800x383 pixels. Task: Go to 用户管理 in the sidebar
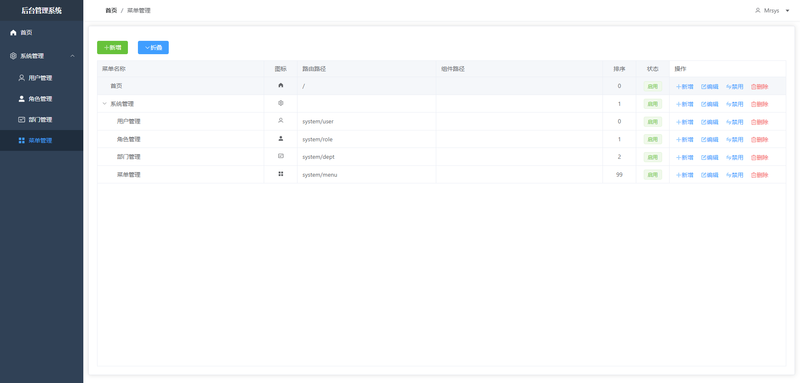pyautogui.click(x=41, y=78)
